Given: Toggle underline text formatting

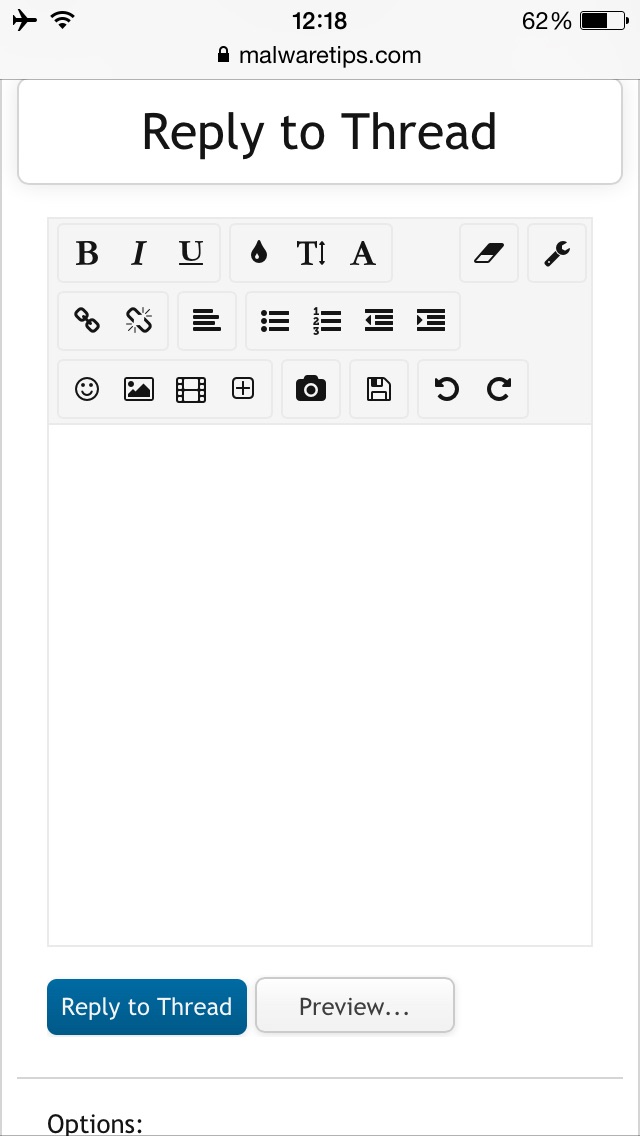Looking at the screenshot, I should [x=191, y=253].
